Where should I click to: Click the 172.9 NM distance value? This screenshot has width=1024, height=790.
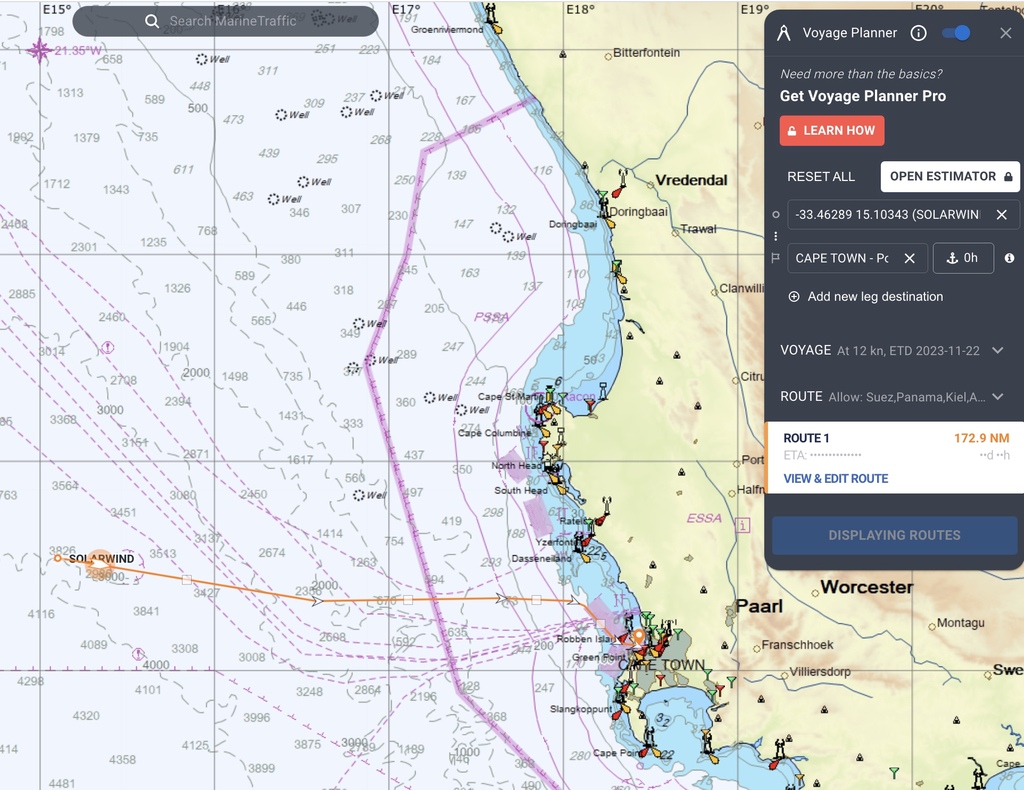pyautogui.click(x=982, y=438)
